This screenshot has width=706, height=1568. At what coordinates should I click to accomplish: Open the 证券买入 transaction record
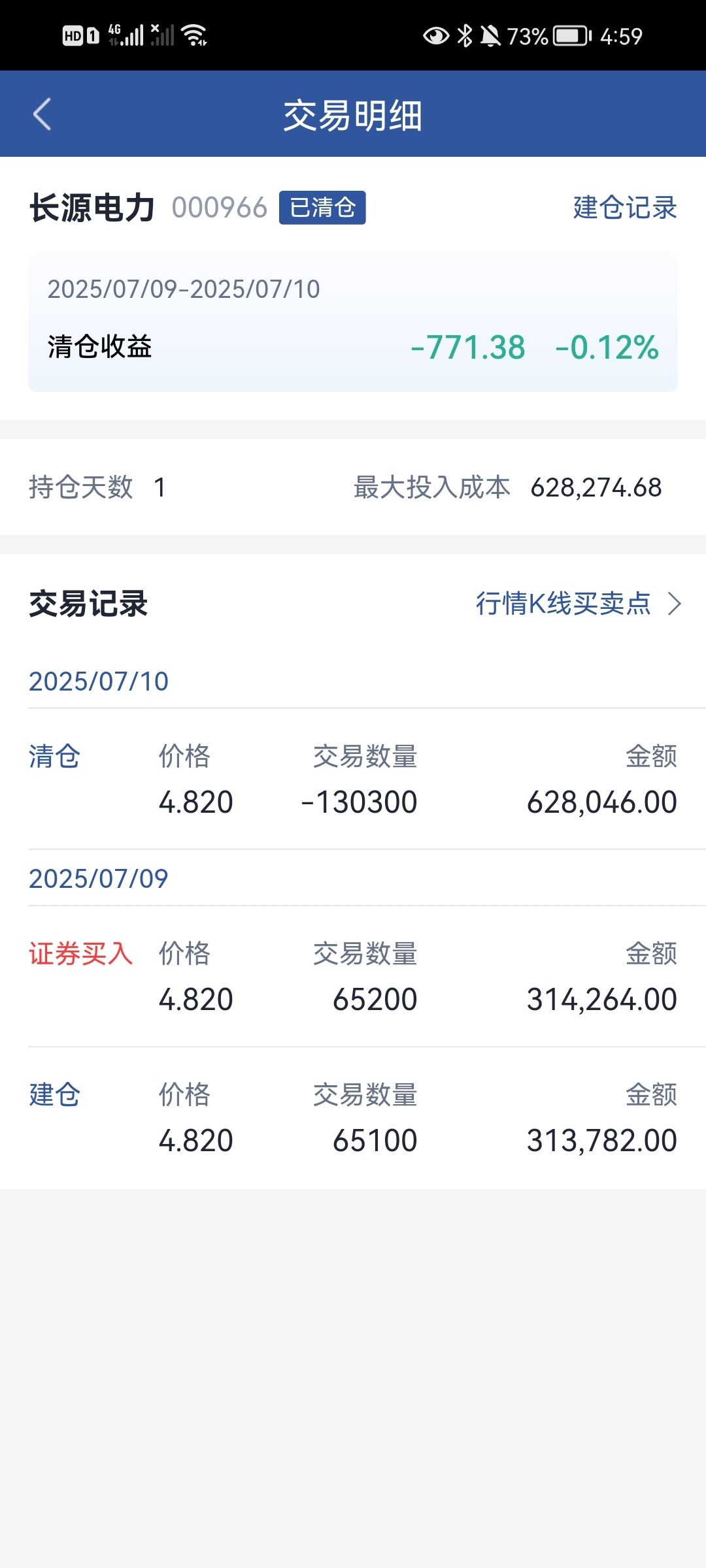[x=353, y=976]
